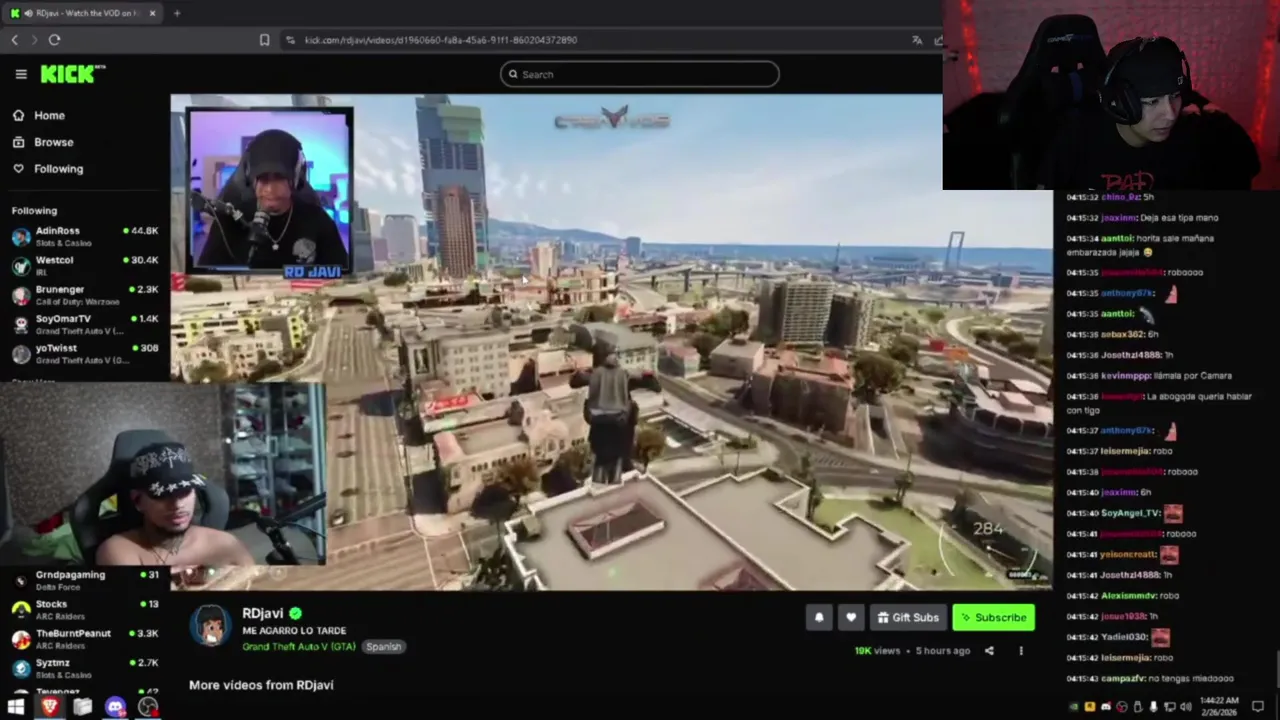Image resolution: width=1280 pixels, height=720 pixels.
Task: Open yoTwisst channel in Following list
Action: (85, 353)
